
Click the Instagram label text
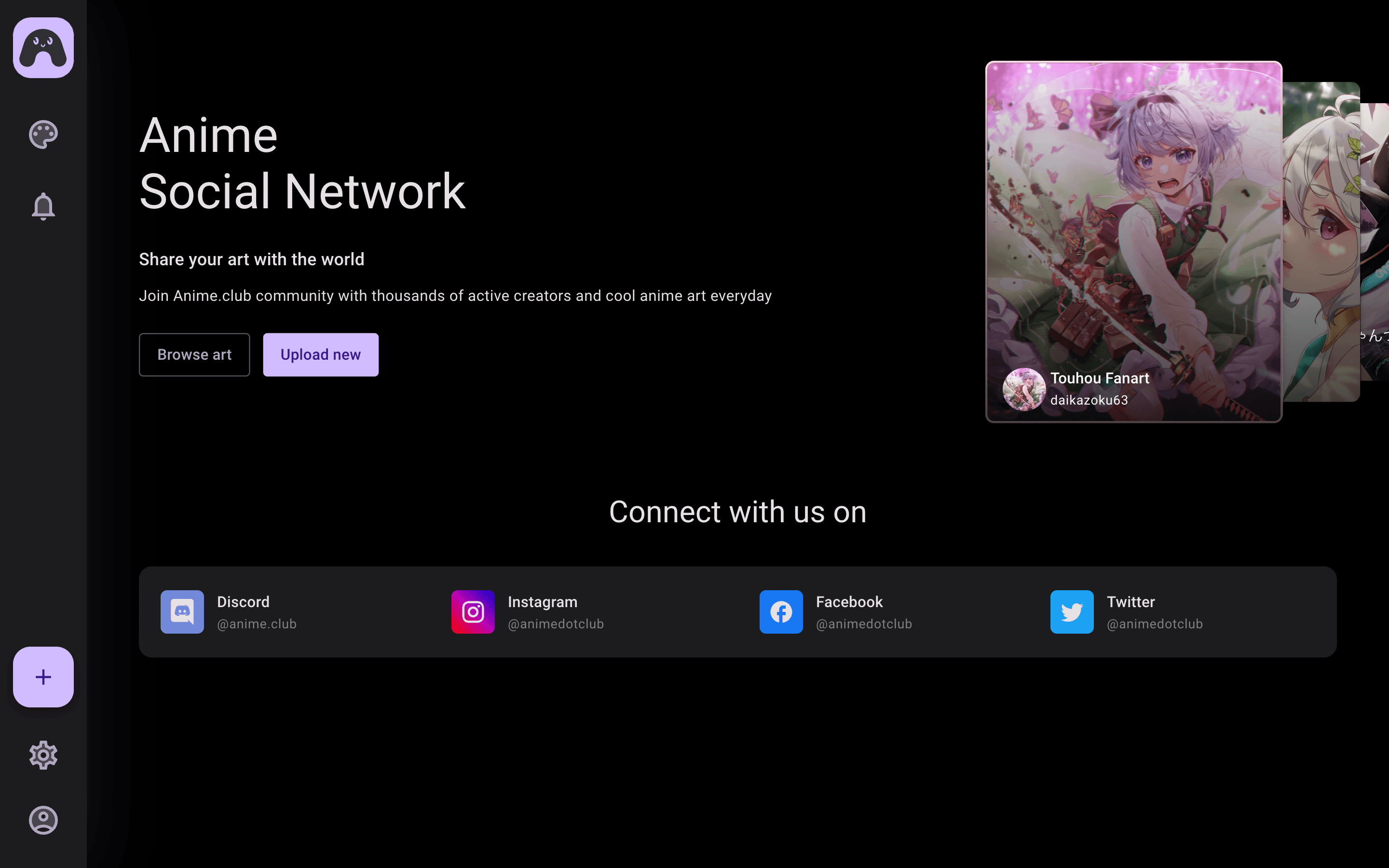click(x=543, y=602)
